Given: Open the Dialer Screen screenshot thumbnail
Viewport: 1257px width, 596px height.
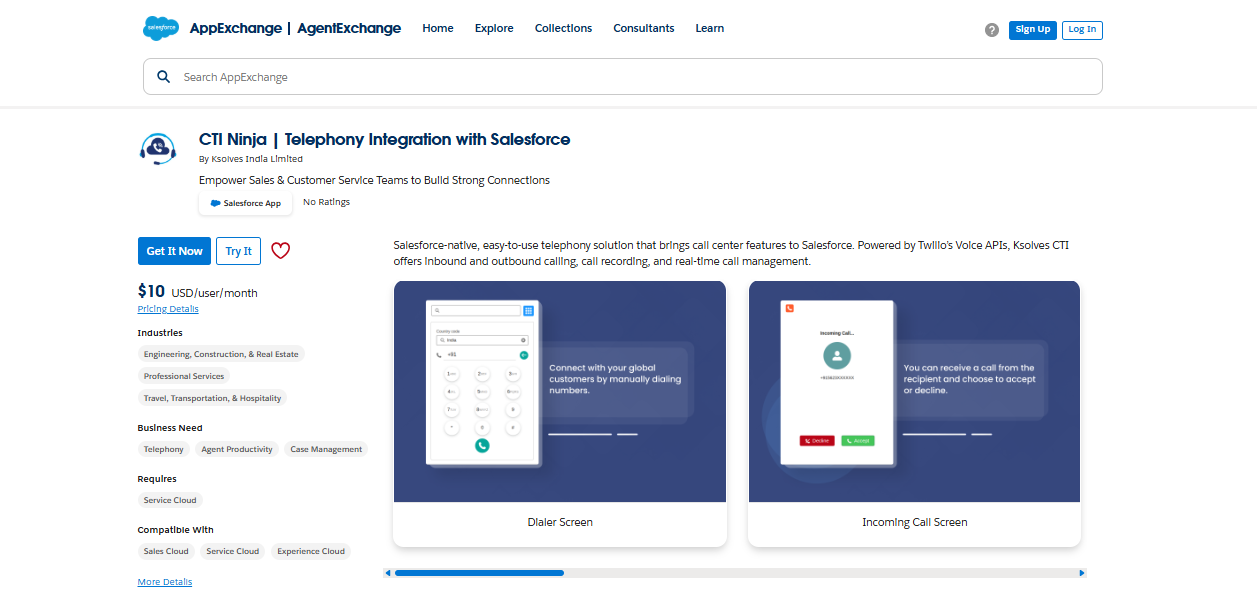Looking at the screenshot, I should click(560, 392).
